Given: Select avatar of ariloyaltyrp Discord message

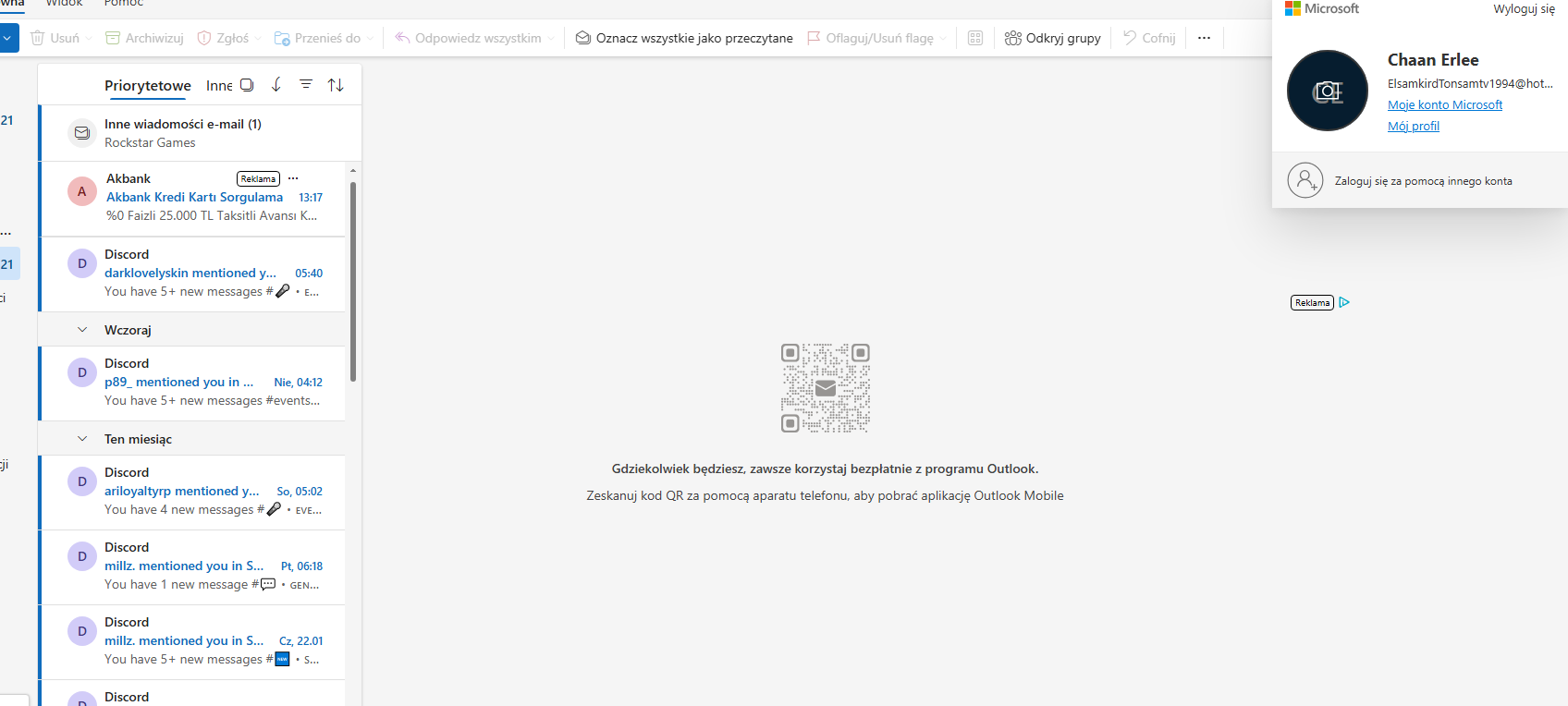Looking at the screenshot, I should (x=82, y=481).
